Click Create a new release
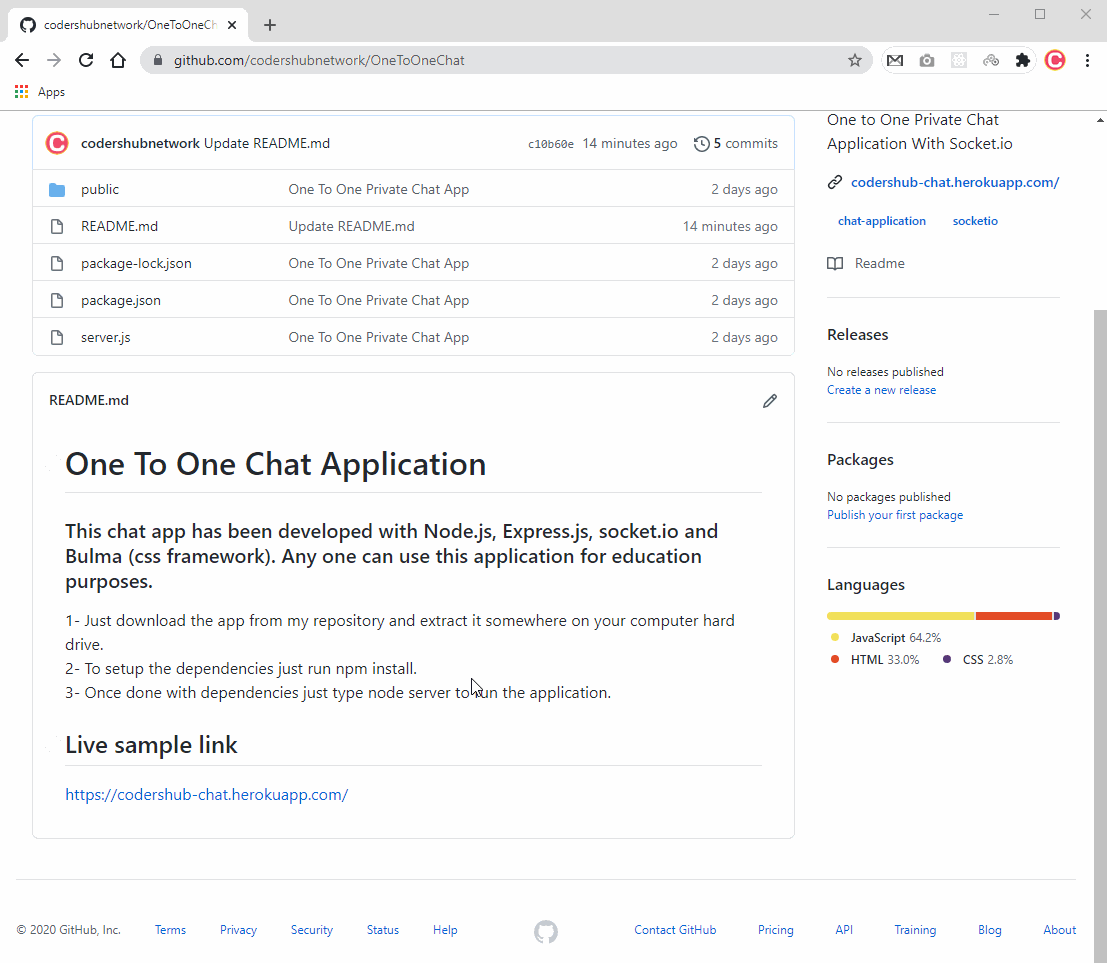 pos(881,390)
